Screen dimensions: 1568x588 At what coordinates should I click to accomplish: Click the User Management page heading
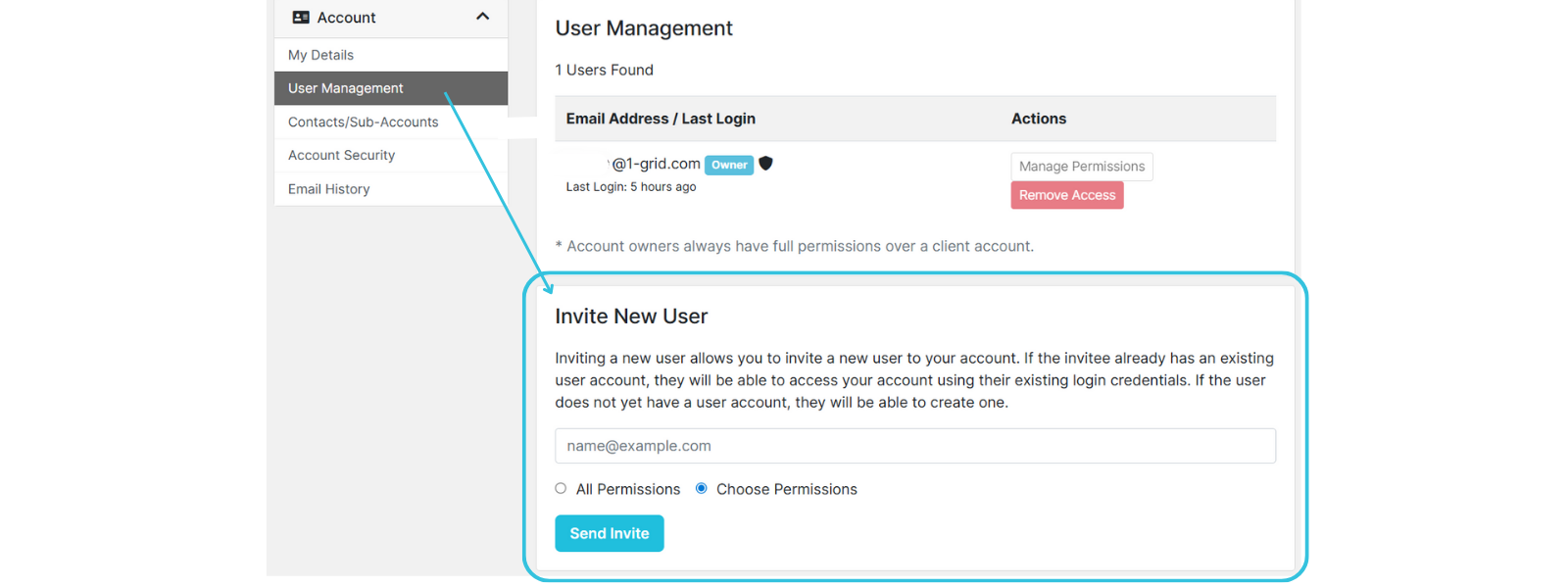(x=644, y=28)
